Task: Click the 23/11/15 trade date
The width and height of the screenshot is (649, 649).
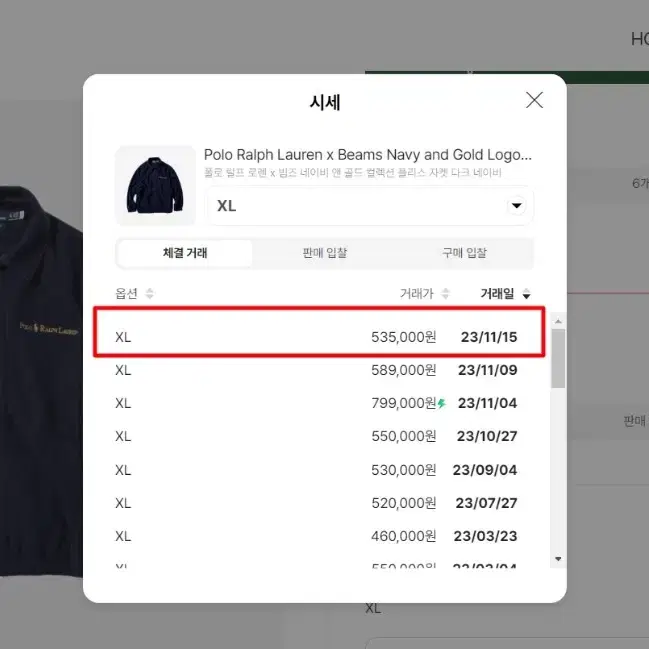Action: tap(489, 337)
